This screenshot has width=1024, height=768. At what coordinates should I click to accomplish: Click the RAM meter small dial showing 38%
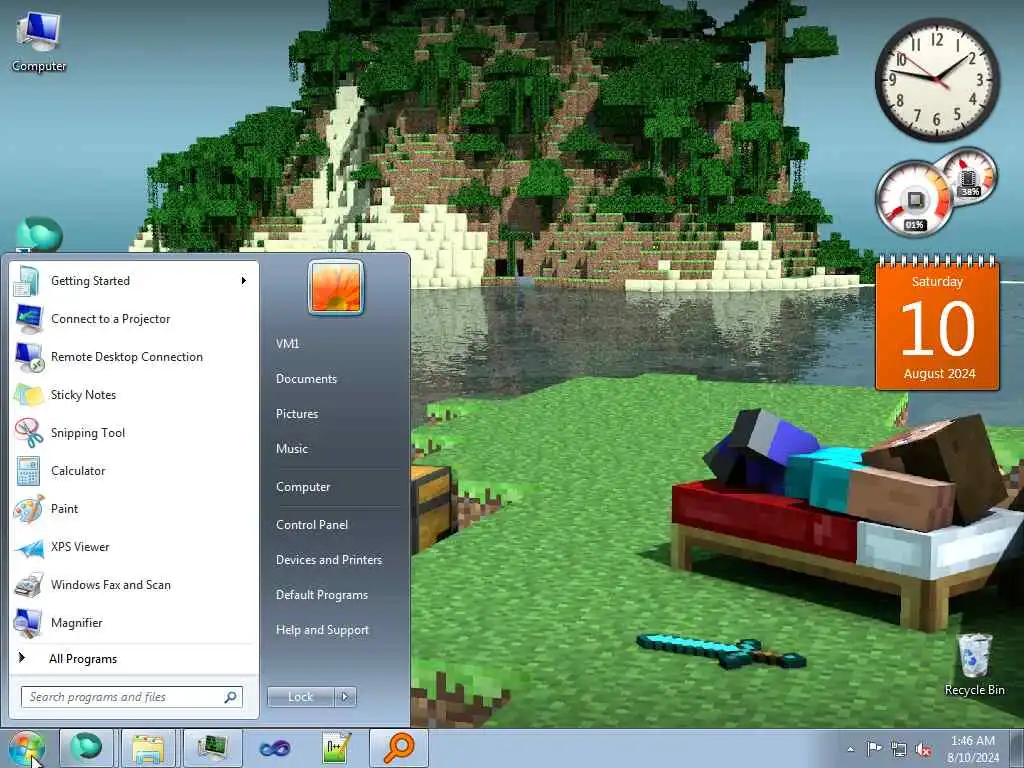click(x=970, y=175)
